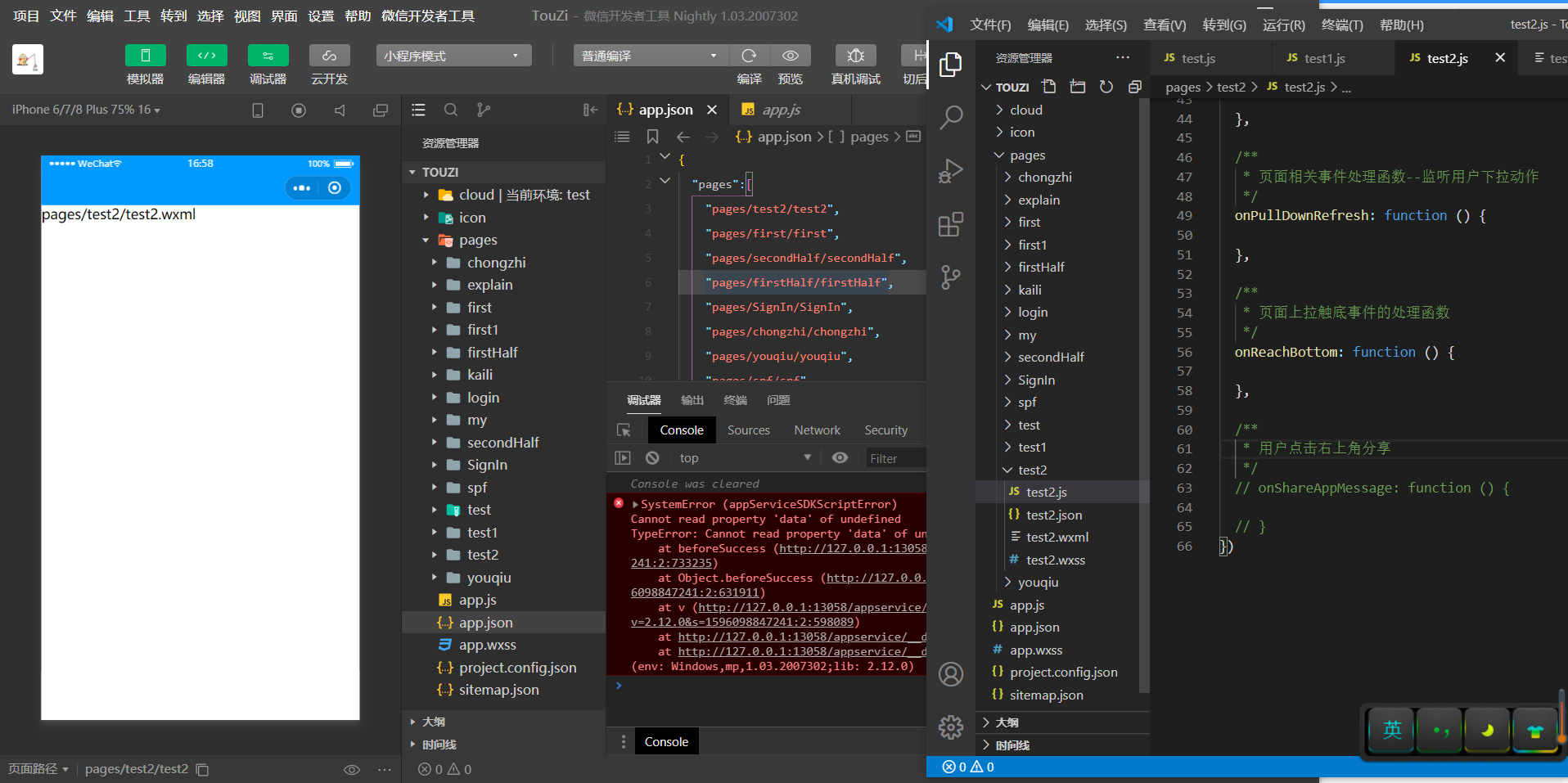Image resolution: width=1568 pixels, height=783 pixels.
Task: Open VS Code Source Control view
Action: tap(950, 277)
